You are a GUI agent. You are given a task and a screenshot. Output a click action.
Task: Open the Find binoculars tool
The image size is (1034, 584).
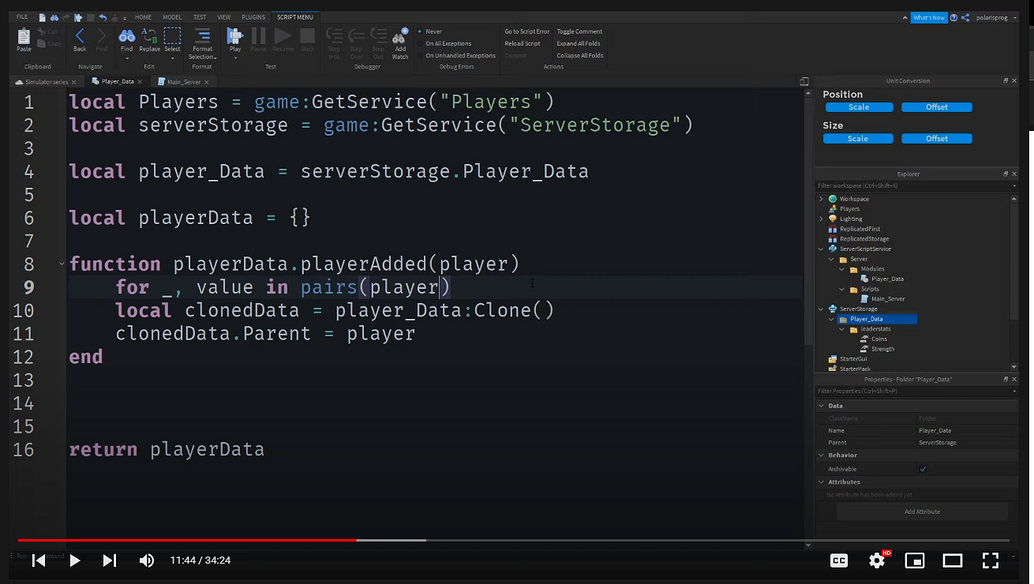[x=127, y=37]
